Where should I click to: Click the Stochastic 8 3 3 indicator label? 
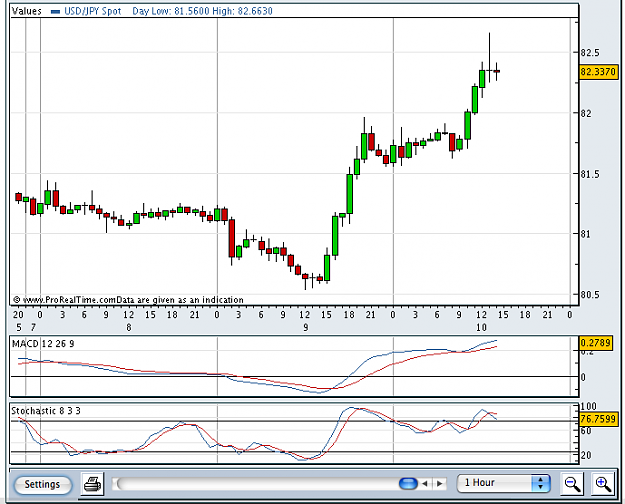[46, 411]
